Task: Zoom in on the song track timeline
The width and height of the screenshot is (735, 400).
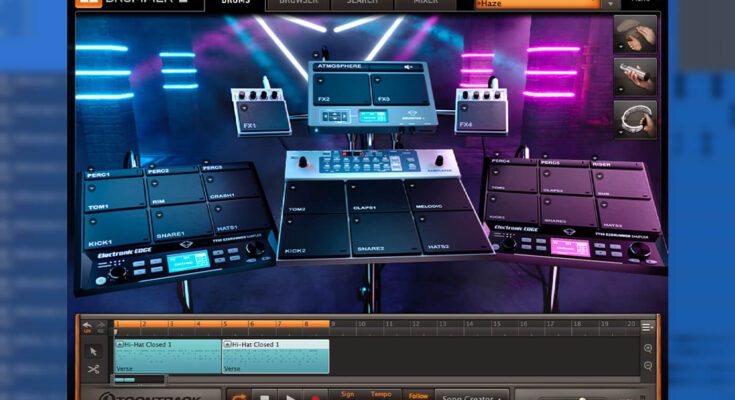Action: (x=648, y=349)
